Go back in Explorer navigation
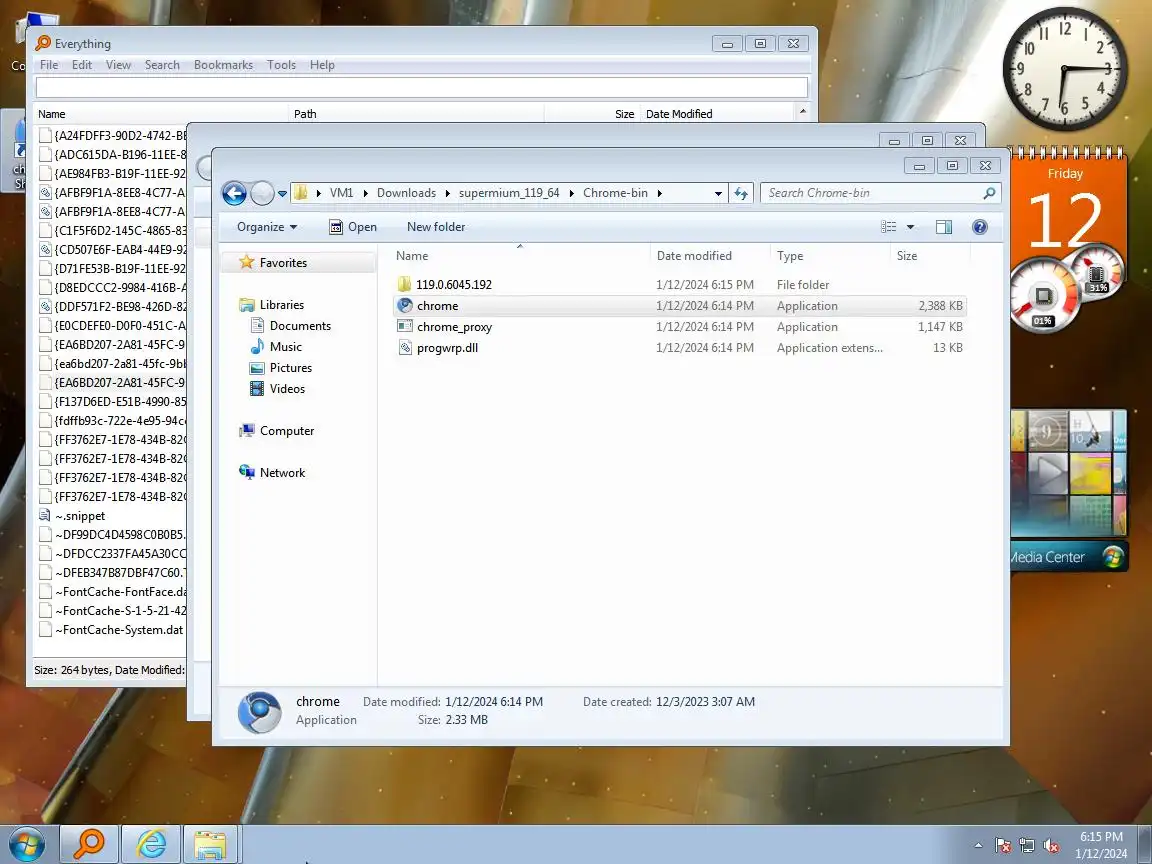The width and height of the screenshot is (1152, 864). tap(234, 193)
